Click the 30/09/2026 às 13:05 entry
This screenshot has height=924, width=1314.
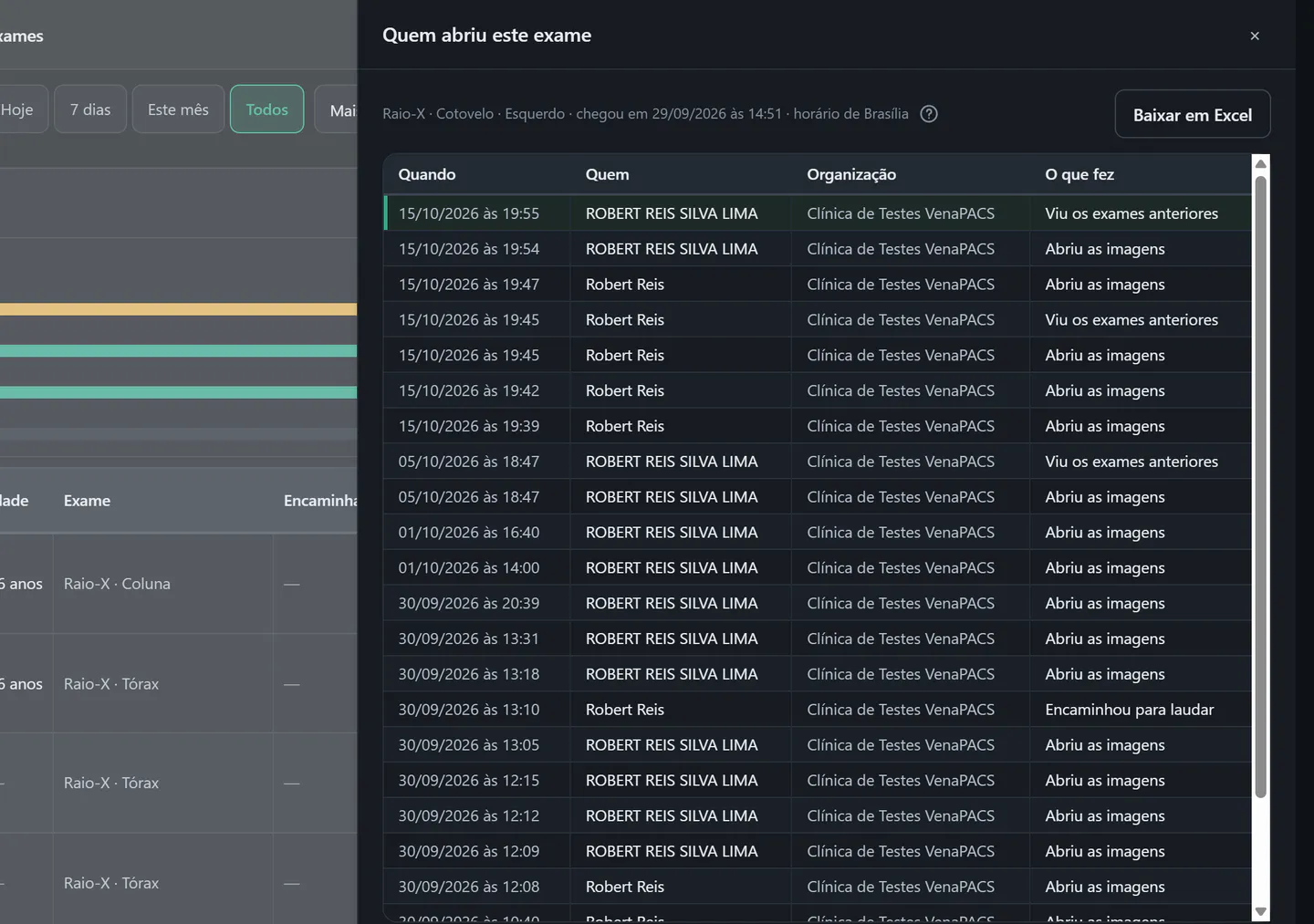click(x=818, y=745)
